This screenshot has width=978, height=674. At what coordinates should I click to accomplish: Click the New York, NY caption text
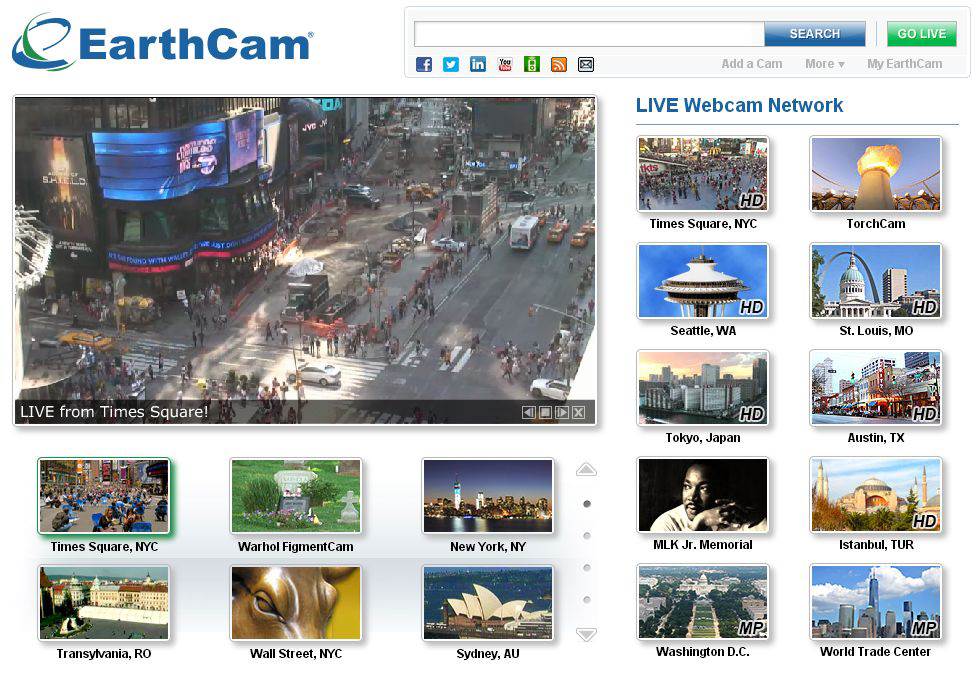pyautogui.click(x=488, y=547)
